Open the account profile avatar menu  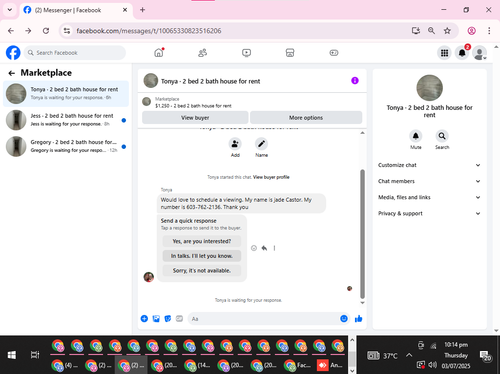[x=480, y=53]
